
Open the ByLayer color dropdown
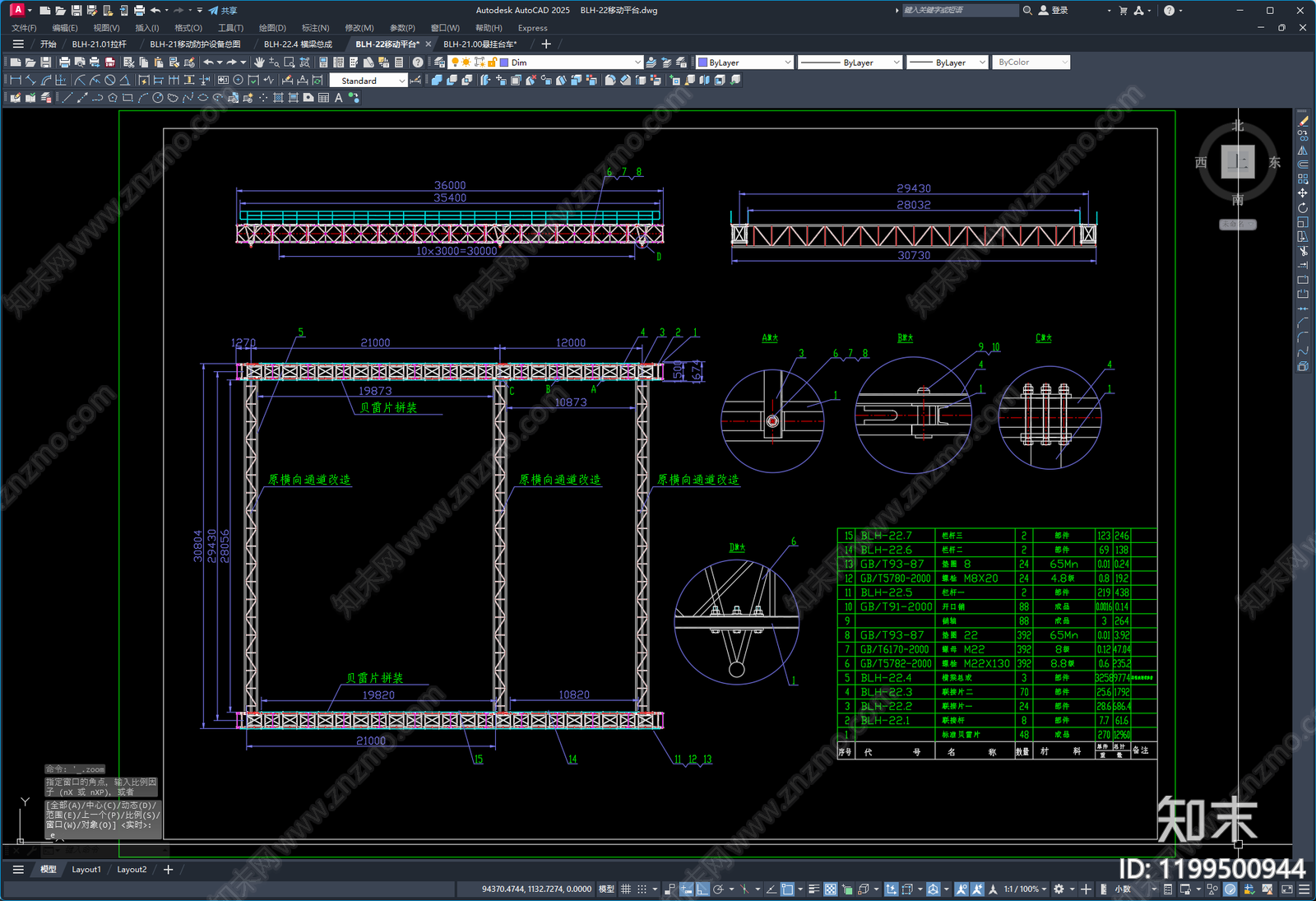pyautogui.click(x=744, y=63)
